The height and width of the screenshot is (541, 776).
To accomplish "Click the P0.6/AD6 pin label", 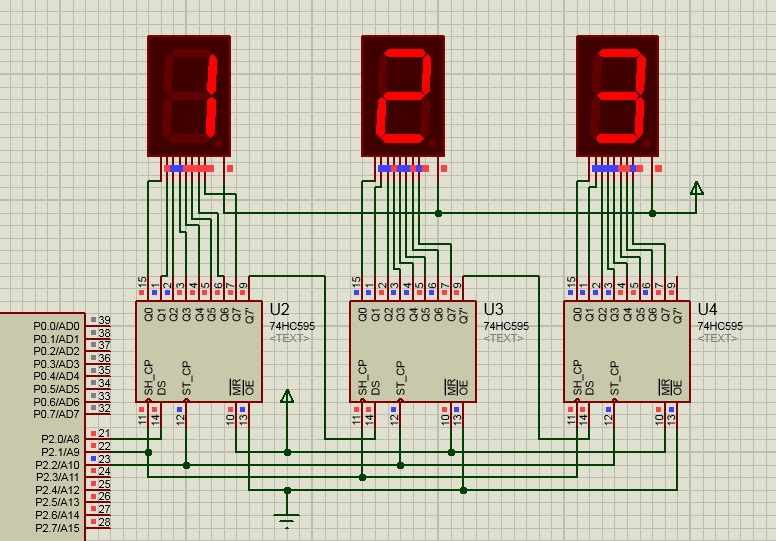I will 56,401.
